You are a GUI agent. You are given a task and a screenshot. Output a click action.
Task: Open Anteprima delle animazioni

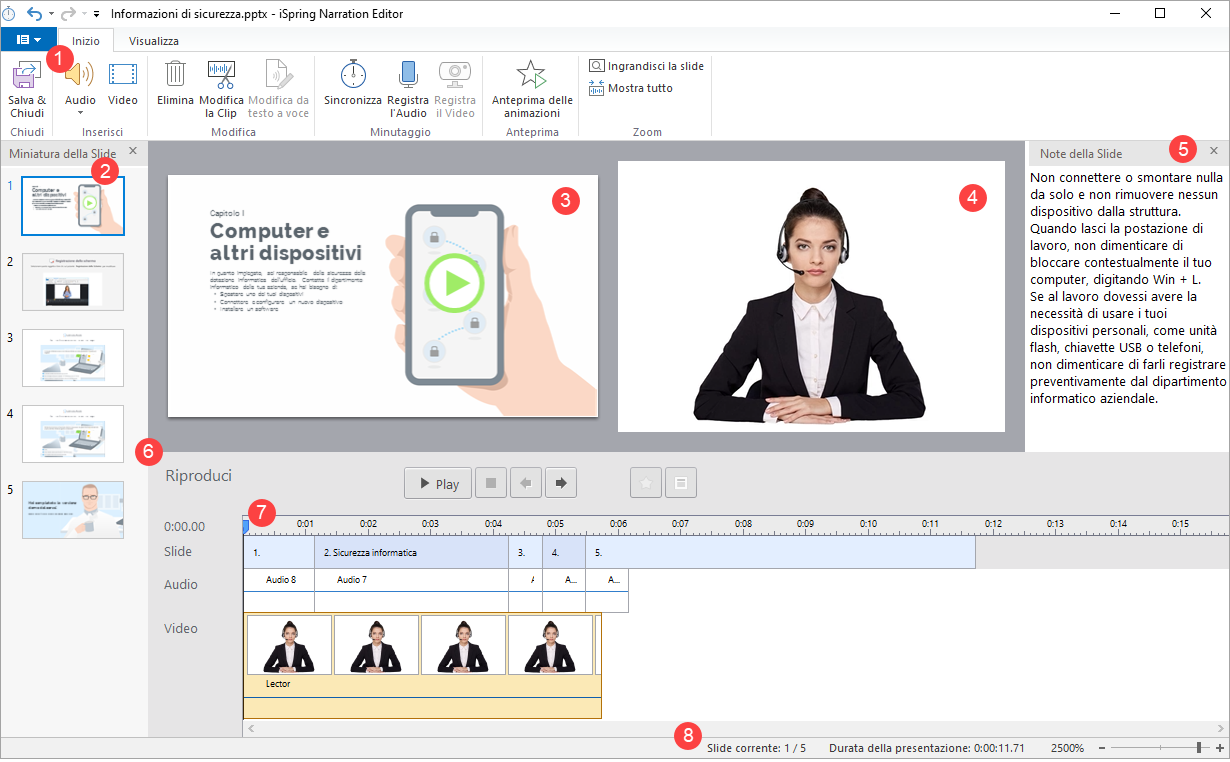coord(532,75)
